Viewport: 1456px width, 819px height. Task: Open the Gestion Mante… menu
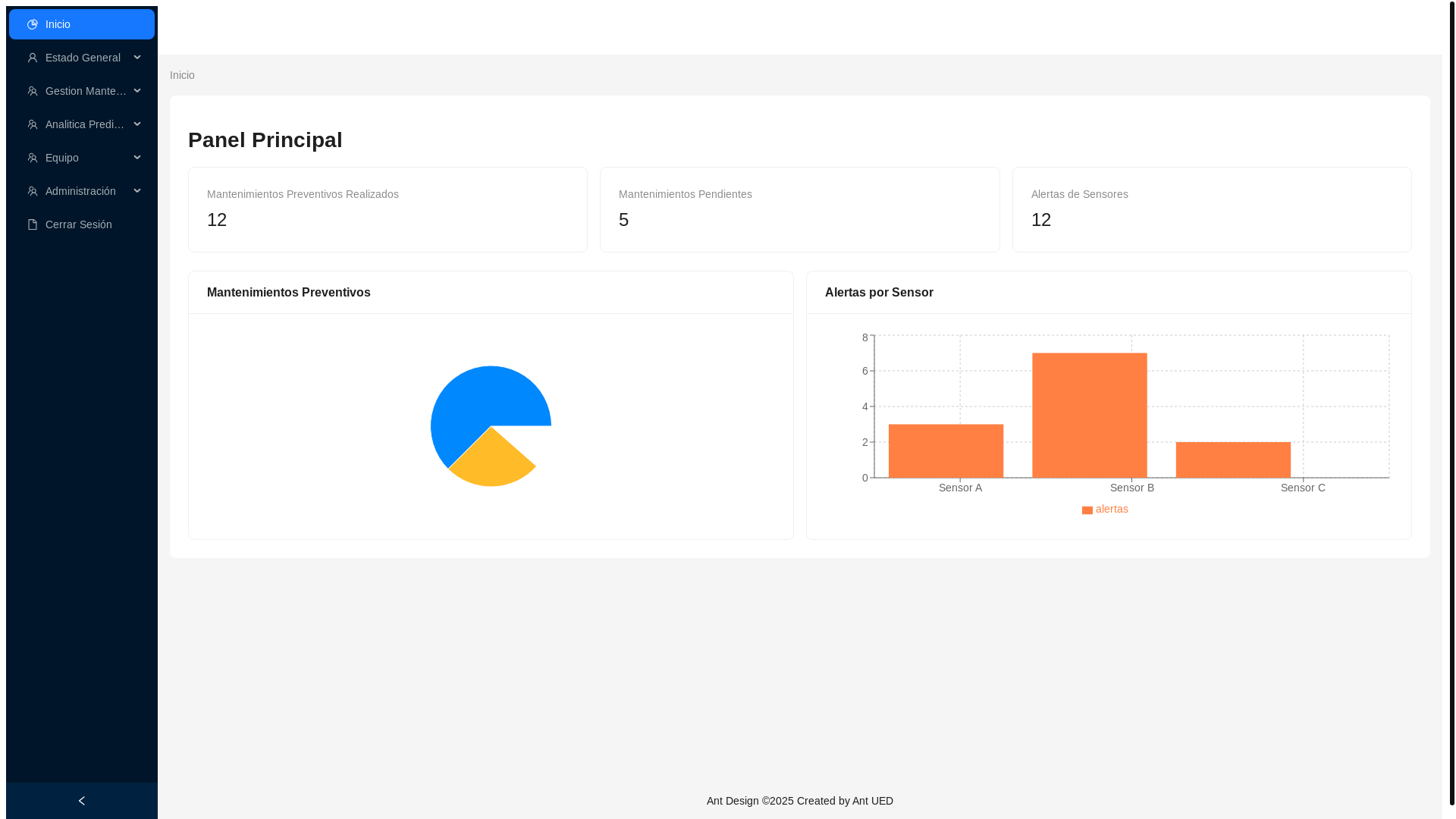pos(82,91)
